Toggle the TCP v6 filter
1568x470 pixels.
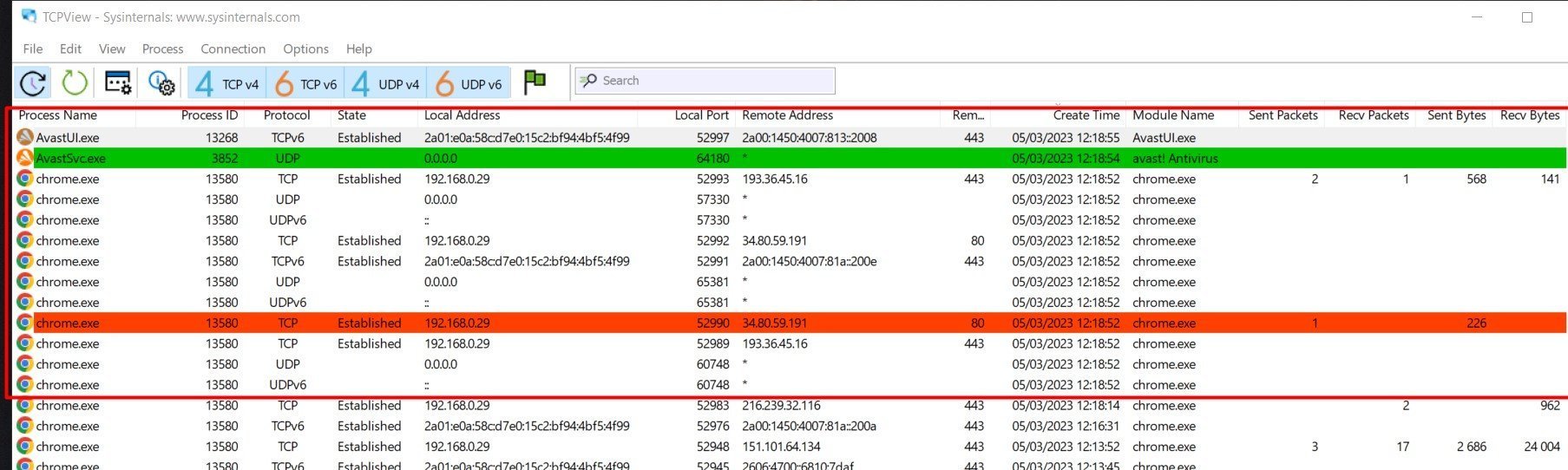(x=305, y=83)
